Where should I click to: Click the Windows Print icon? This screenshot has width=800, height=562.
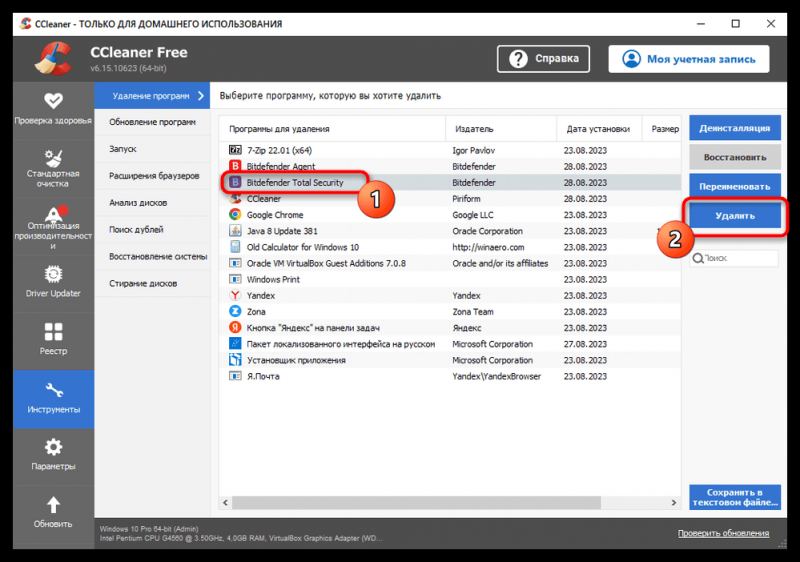point(235,279)
